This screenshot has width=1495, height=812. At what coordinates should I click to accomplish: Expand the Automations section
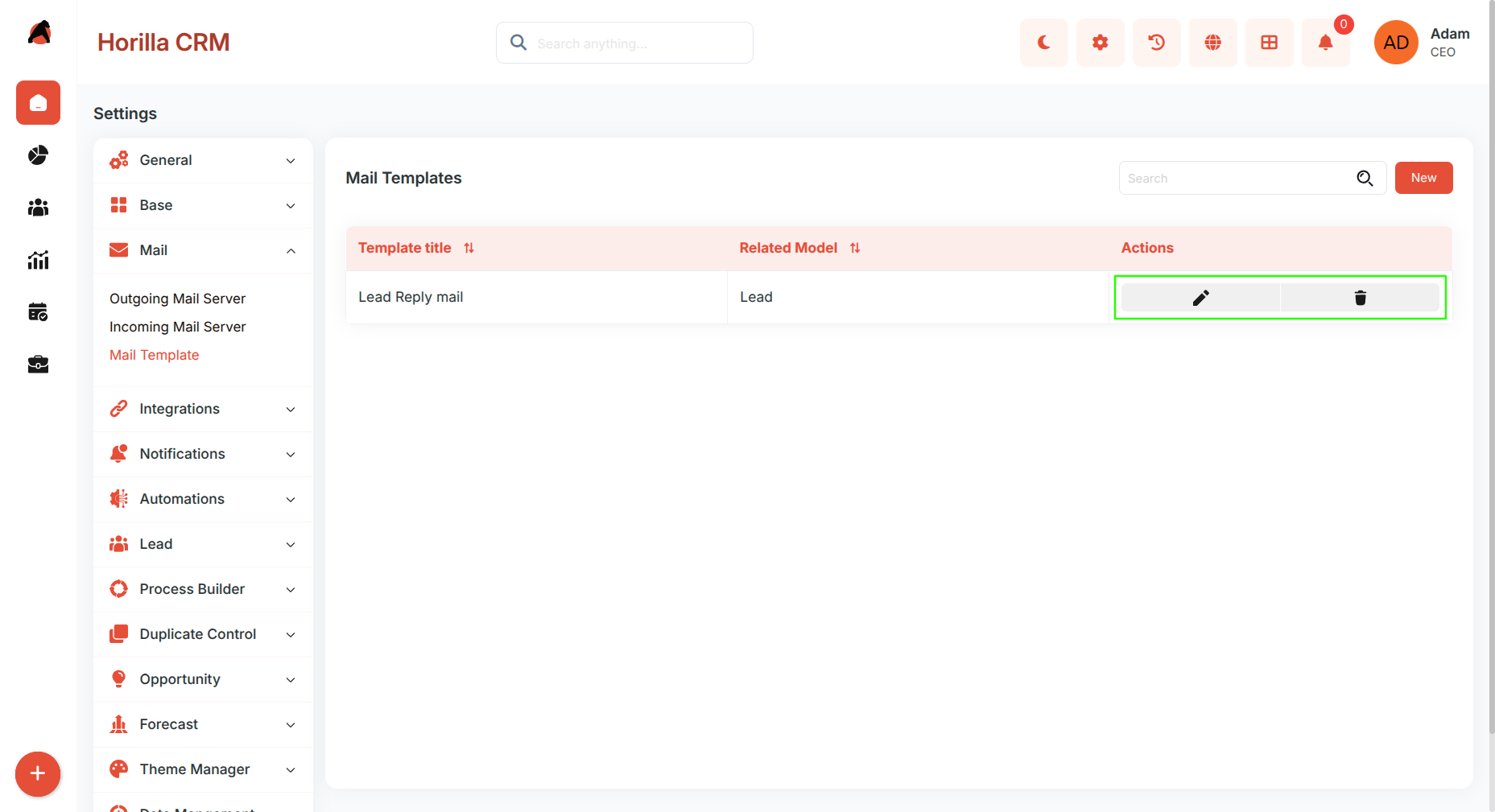click(x=203, y=499)
